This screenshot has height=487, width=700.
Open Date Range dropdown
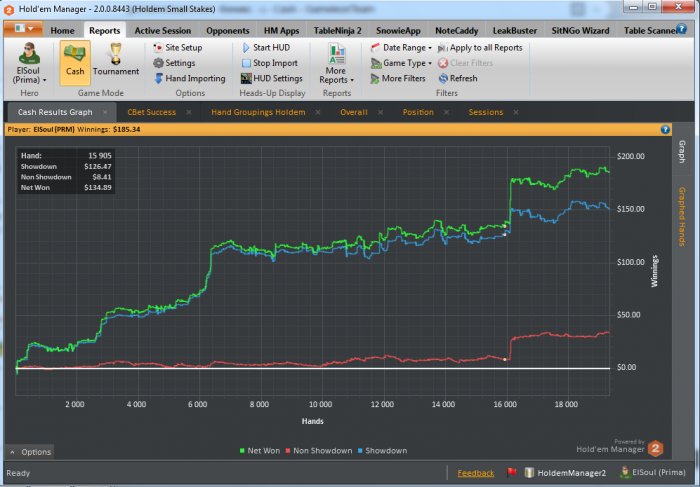coord(405,47)
